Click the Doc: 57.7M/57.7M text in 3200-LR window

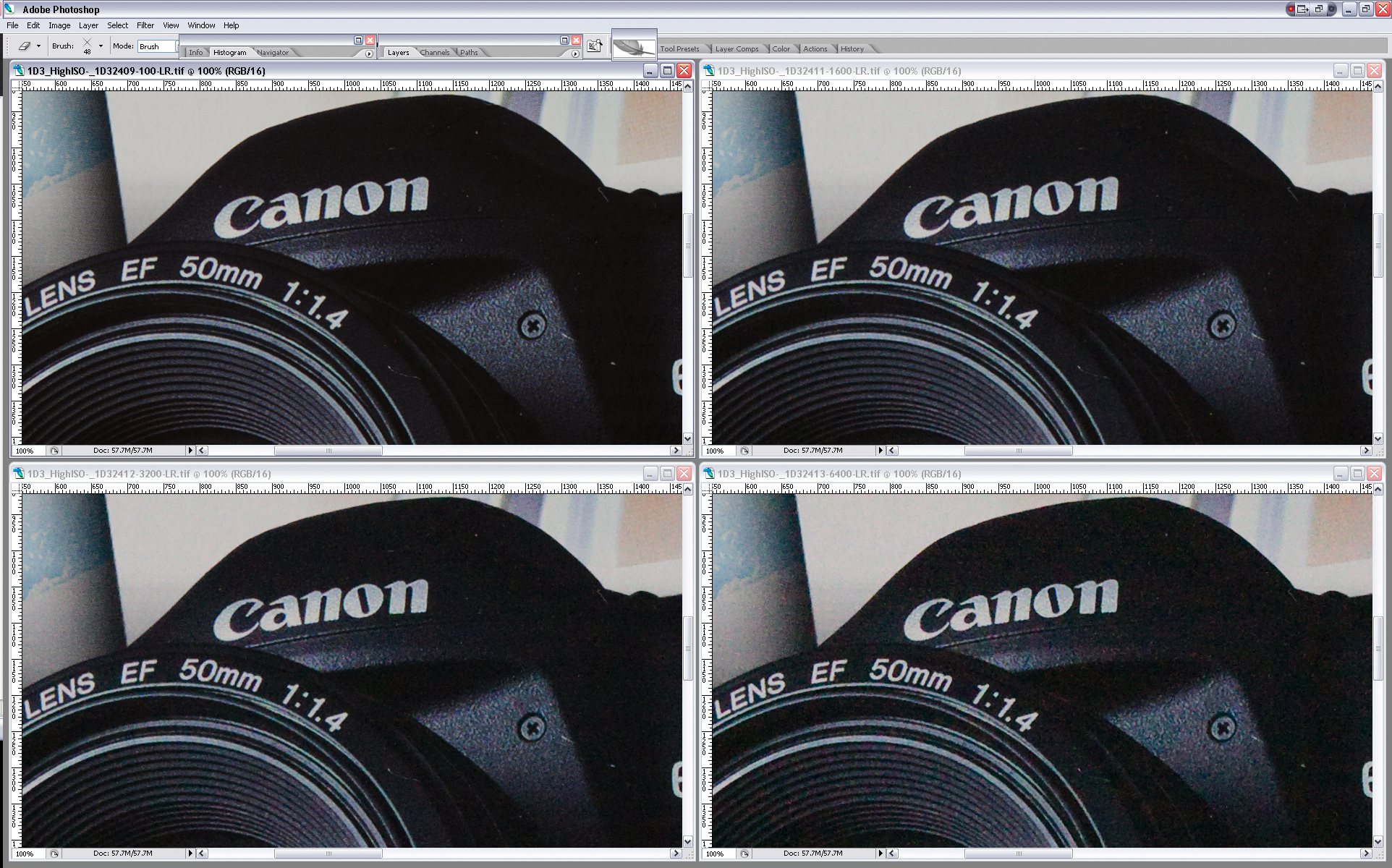(x=123, y=854)
